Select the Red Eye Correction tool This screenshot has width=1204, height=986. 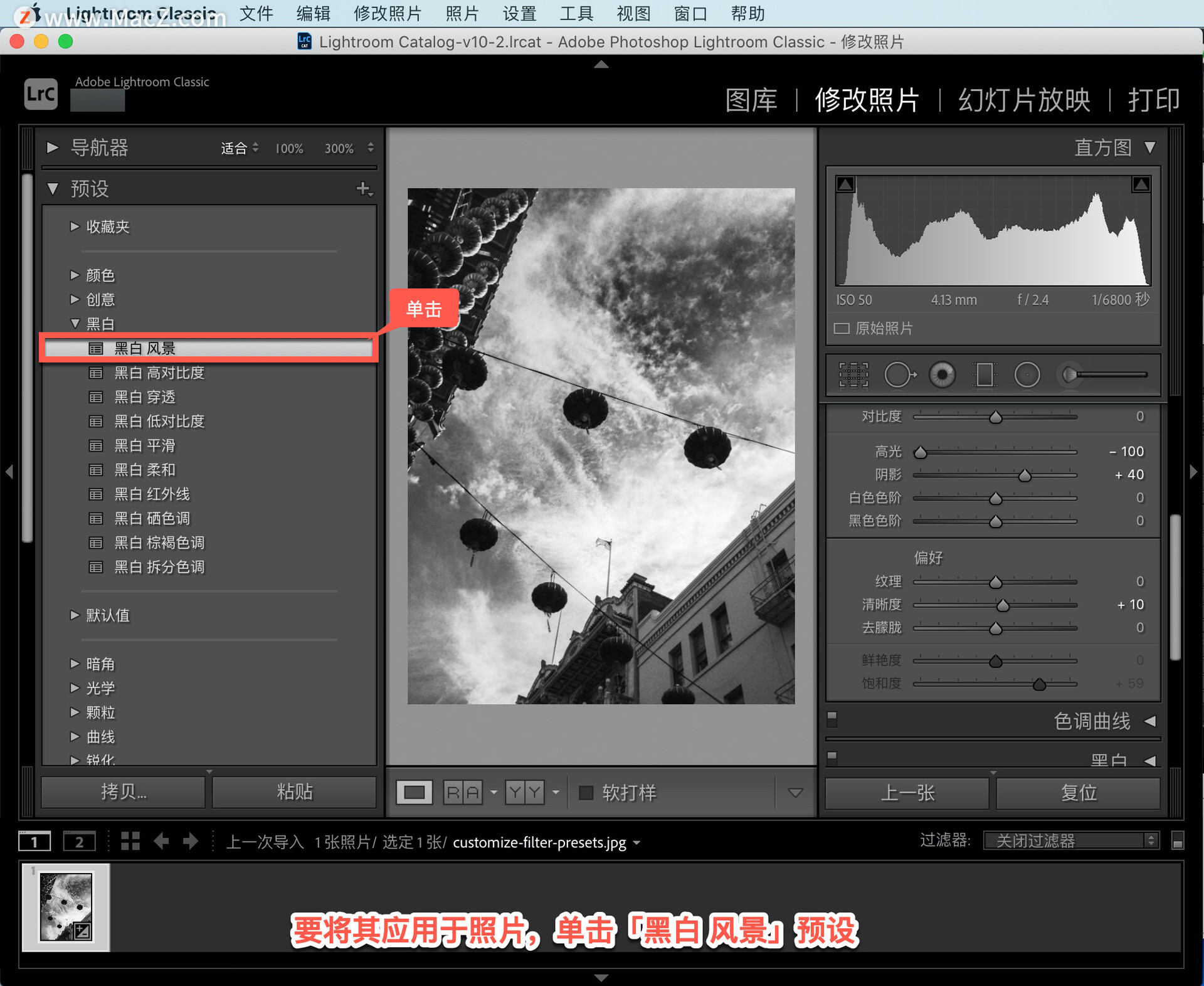[942, 375]
